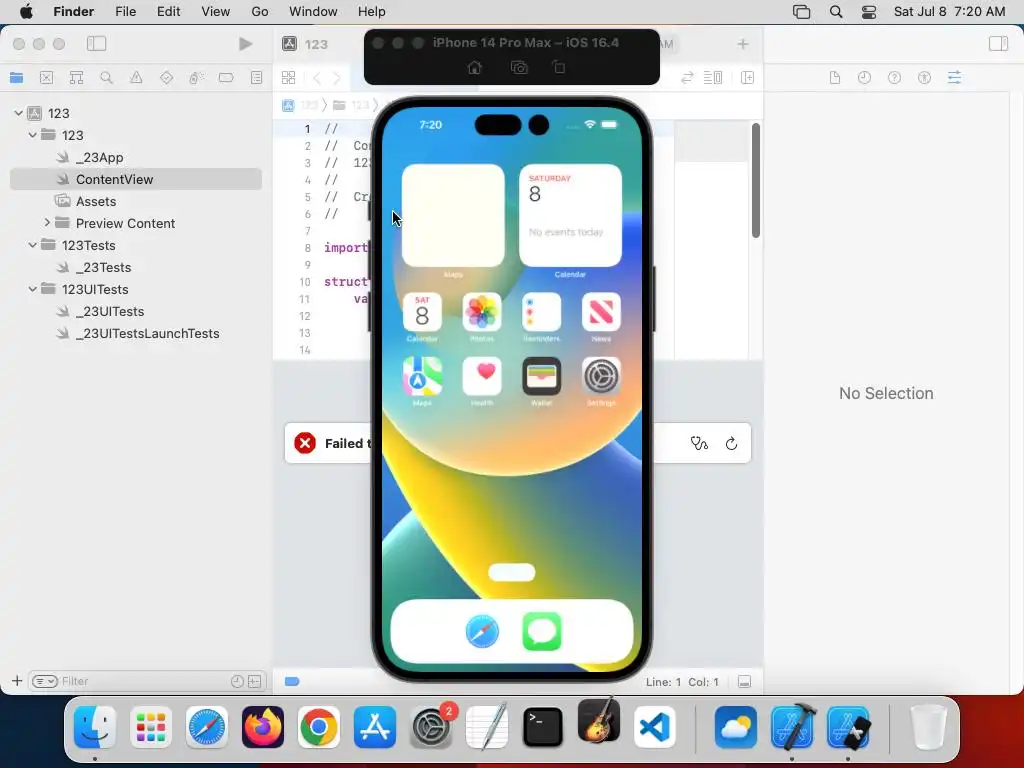Open the Help menu

point(372,12)
